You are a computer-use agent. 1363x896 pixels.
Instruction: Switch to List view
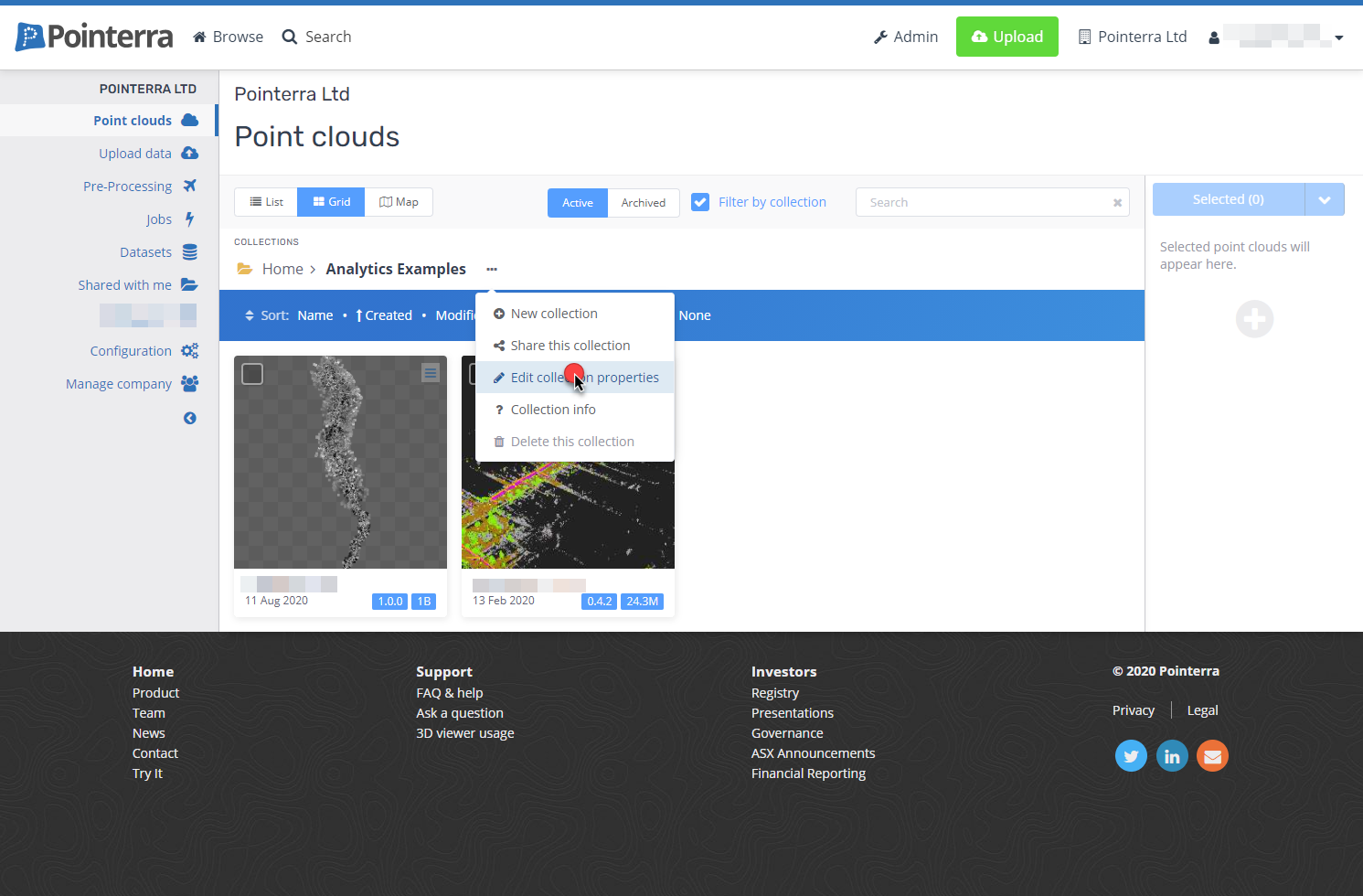266,202
